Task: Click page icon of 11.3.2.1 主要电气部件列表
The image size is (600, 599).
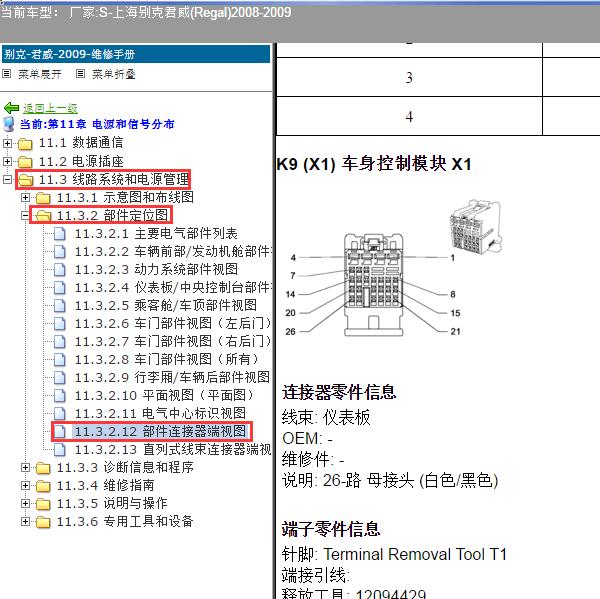Action: tap(60, 233)
